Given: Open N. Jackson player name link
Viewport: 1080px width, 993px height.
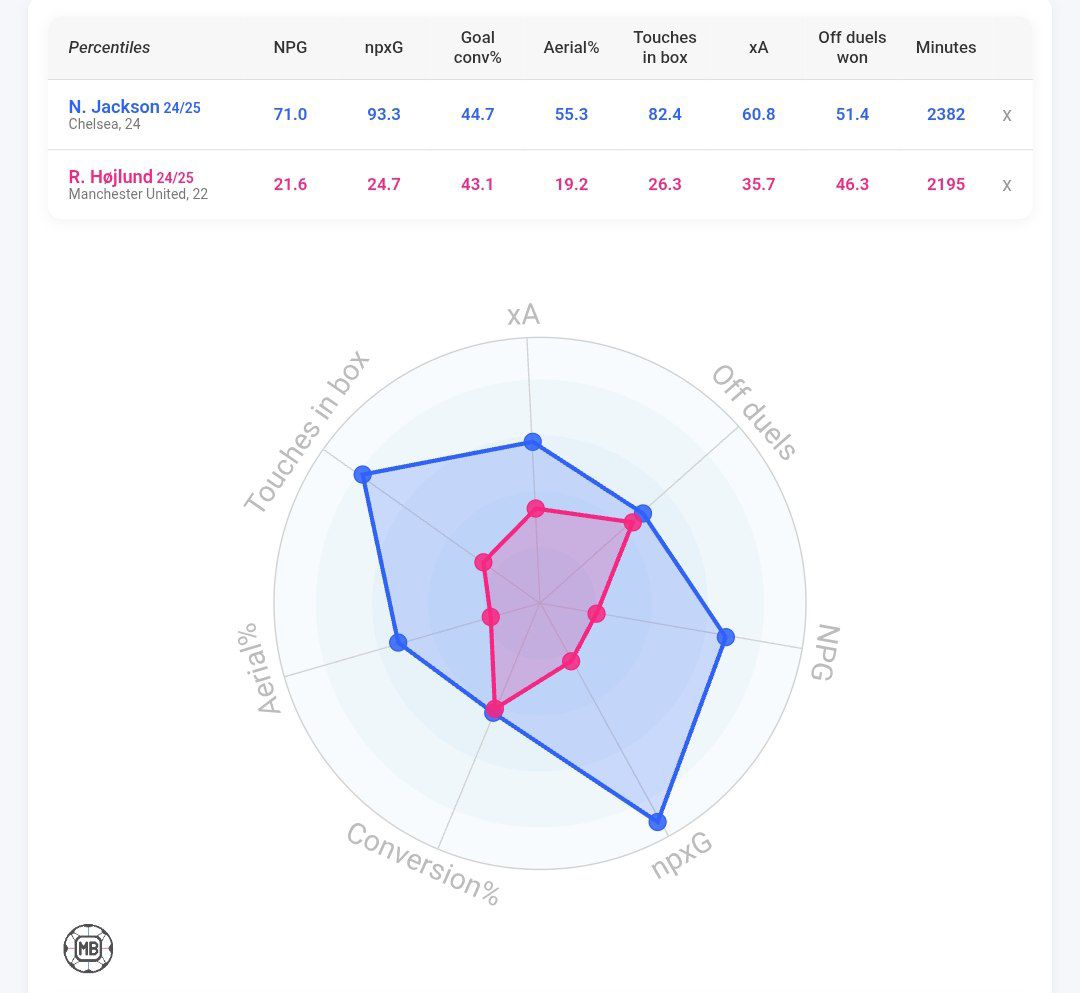Looking at the screenshot, I should [114, 106].
